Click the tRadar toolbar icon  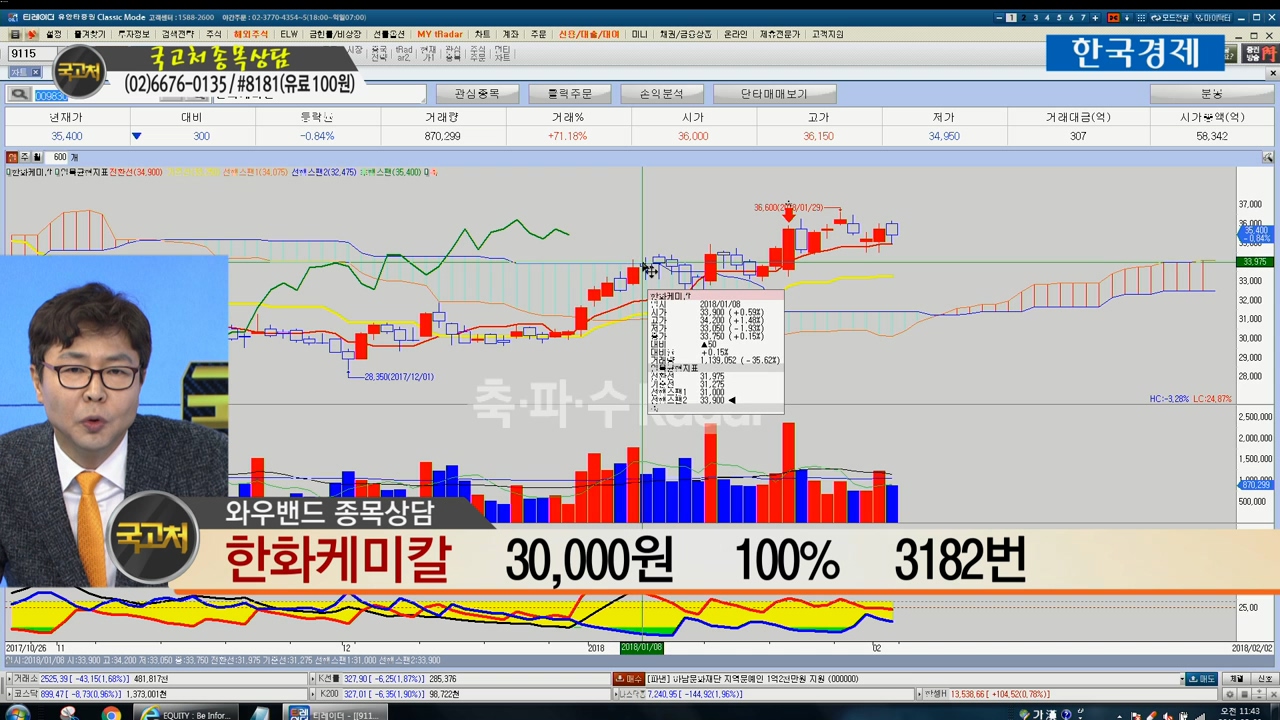404,53
